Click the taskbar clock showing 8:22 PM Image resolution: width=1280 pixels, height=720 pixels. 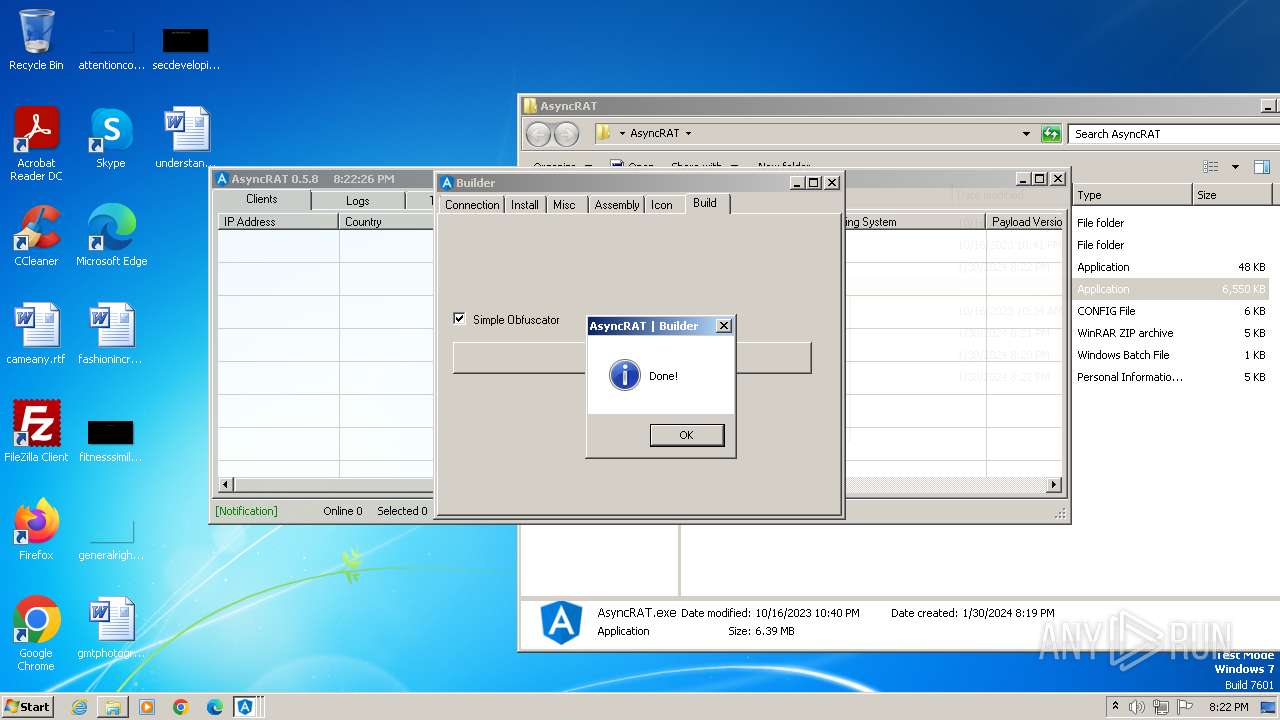1228,707
